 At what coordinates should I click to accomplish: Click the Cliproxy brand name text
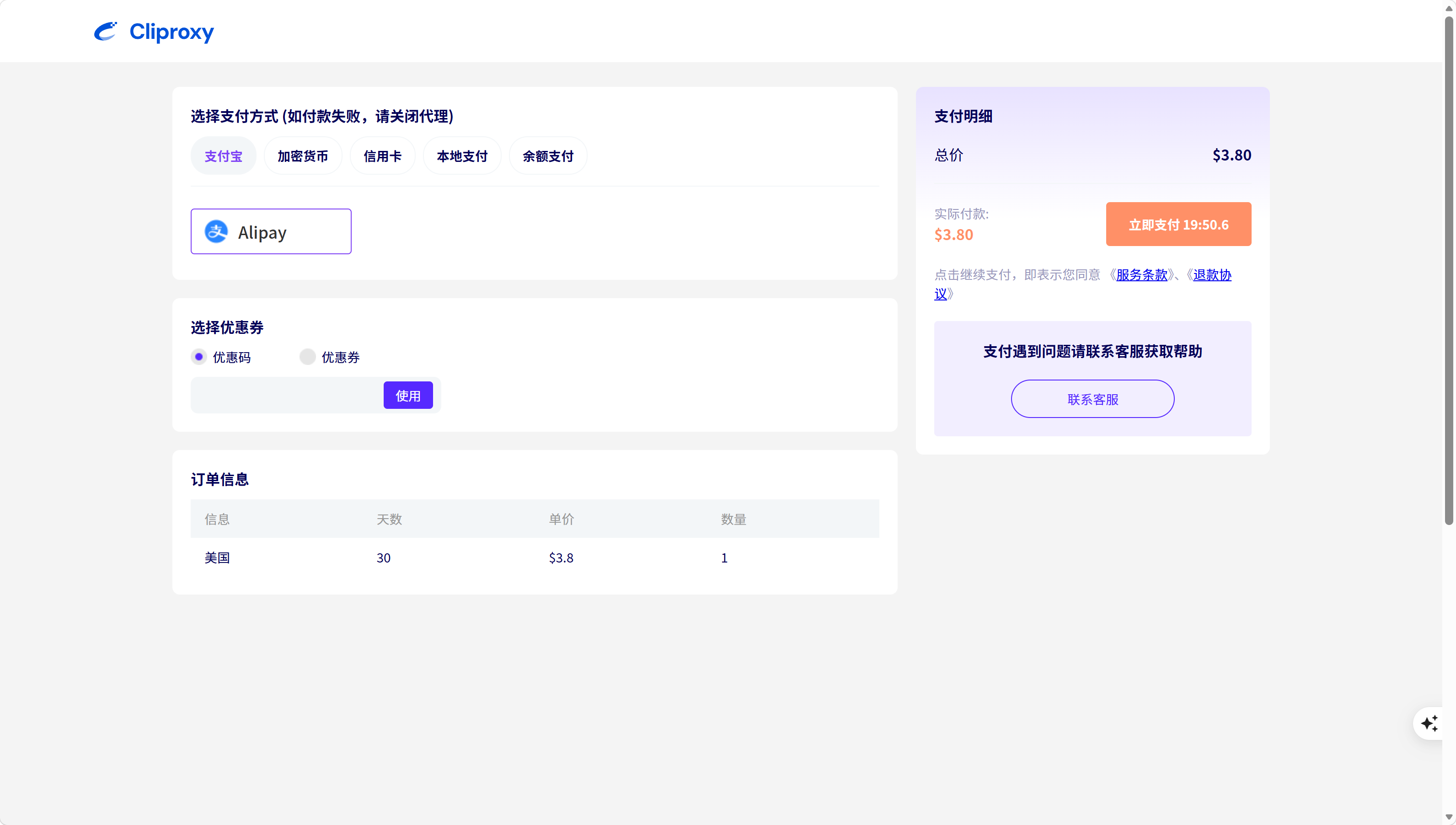171,32
